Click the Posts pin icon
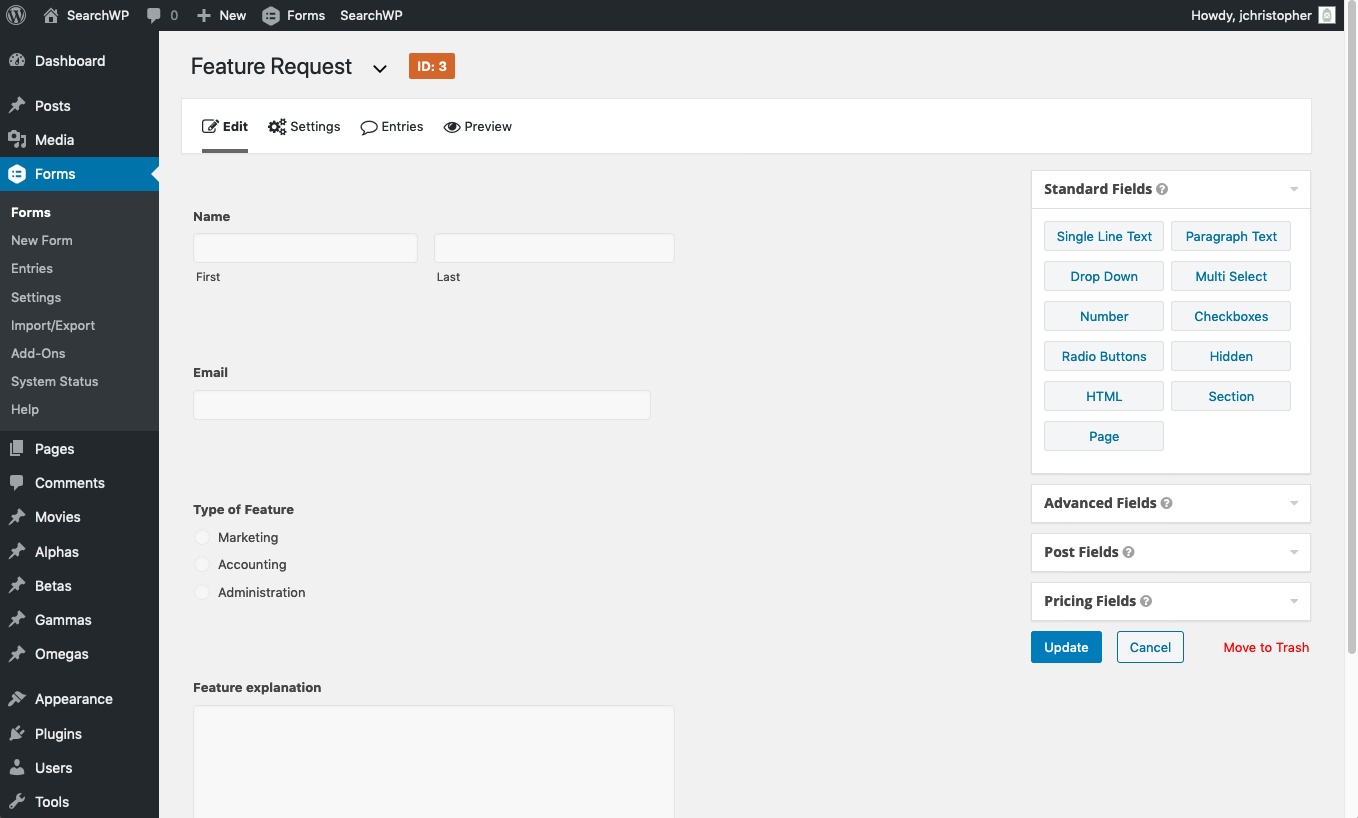 (x=17, y=105)
